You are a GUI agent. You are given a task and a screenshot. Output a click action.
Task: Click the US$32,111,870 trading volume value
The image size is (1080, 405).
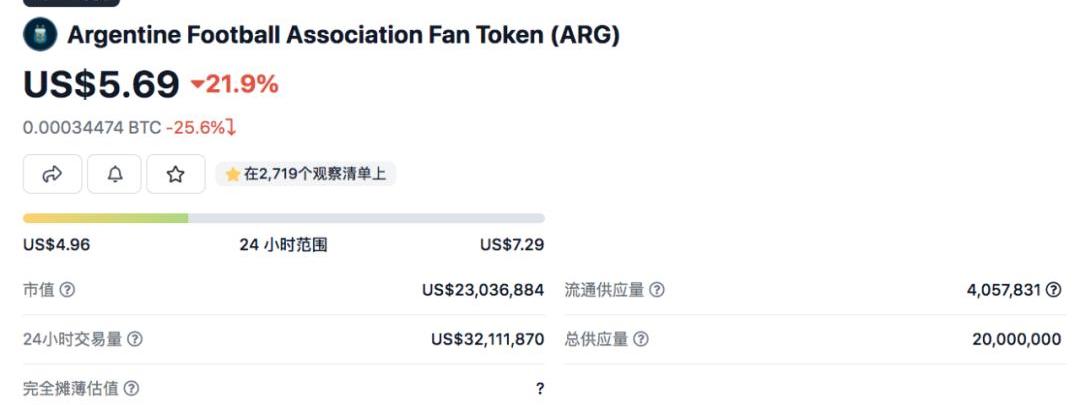pyautogui.click(x=487, y=339)
